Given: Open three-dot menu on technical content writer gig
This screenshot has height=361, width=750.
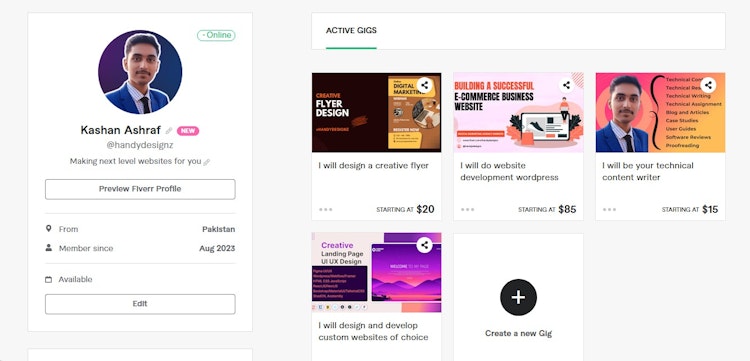Looking at the screenshot, I should point(610,209).
